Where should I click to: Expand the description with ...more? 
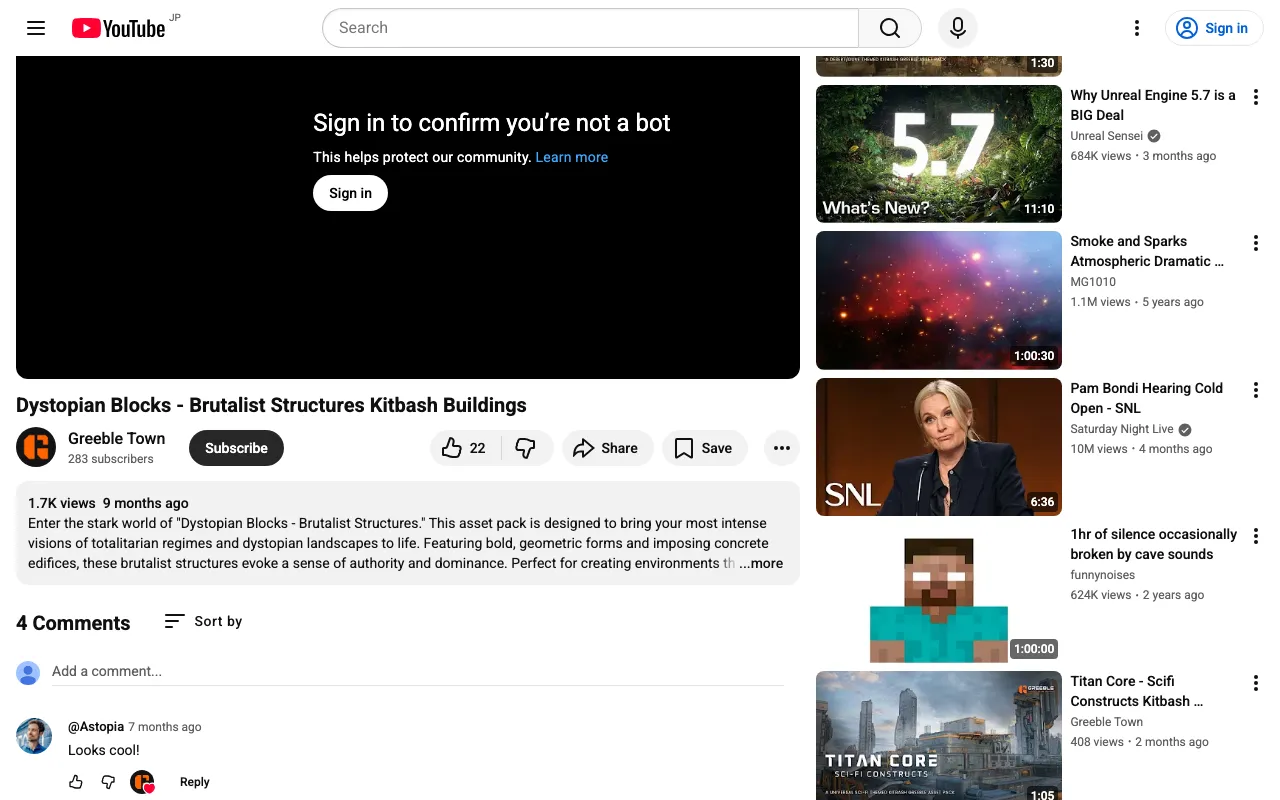761,563
